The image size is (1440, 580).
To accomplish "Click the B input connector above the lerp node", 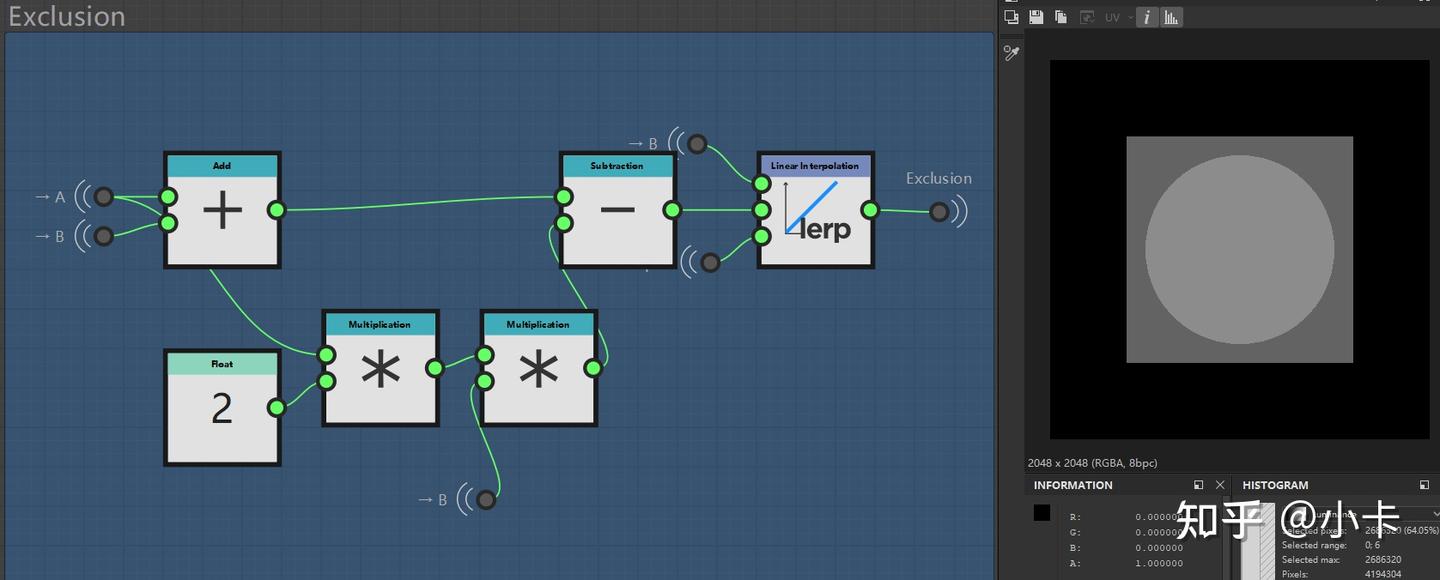I will pos(697,144).
